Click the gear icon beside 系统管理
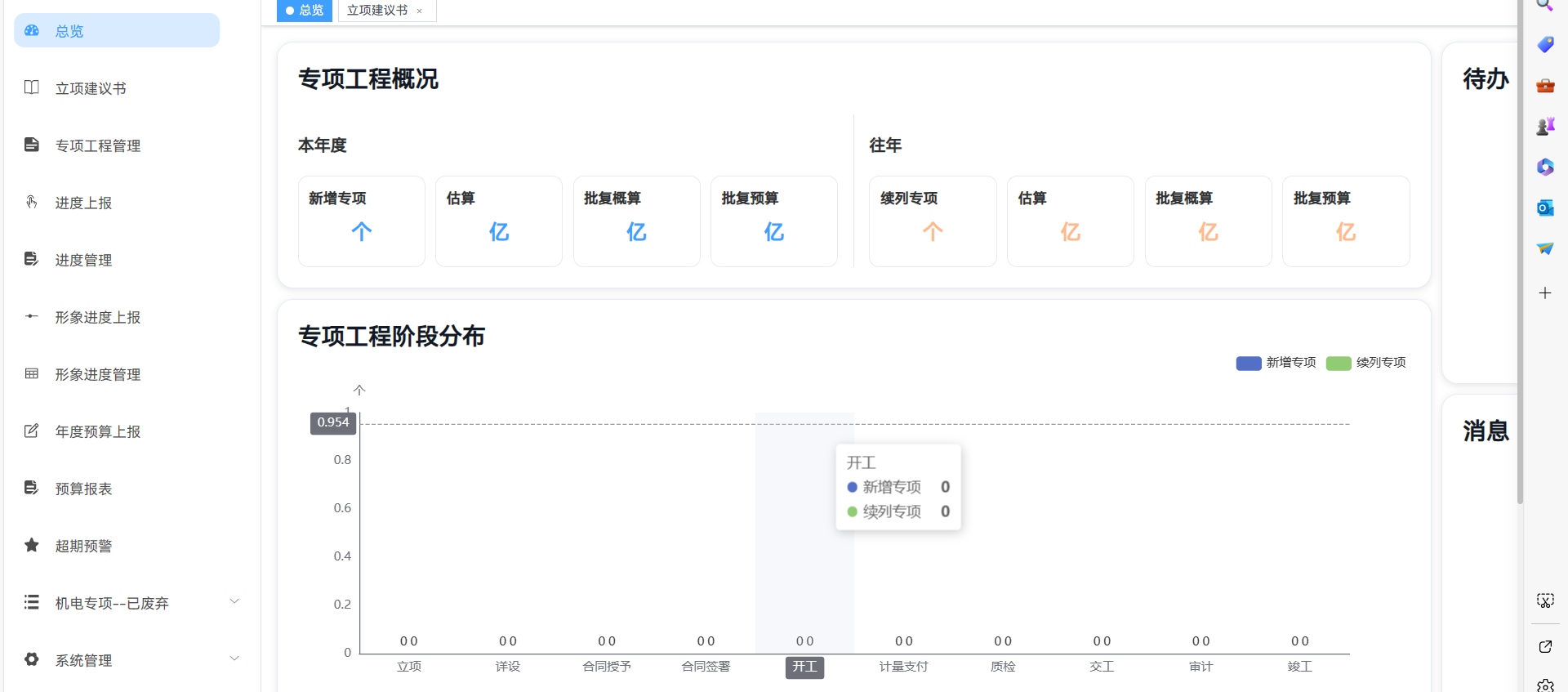The width and height of the screenshot is (1568, 692). pyautogui.click(x=32, y=659)
